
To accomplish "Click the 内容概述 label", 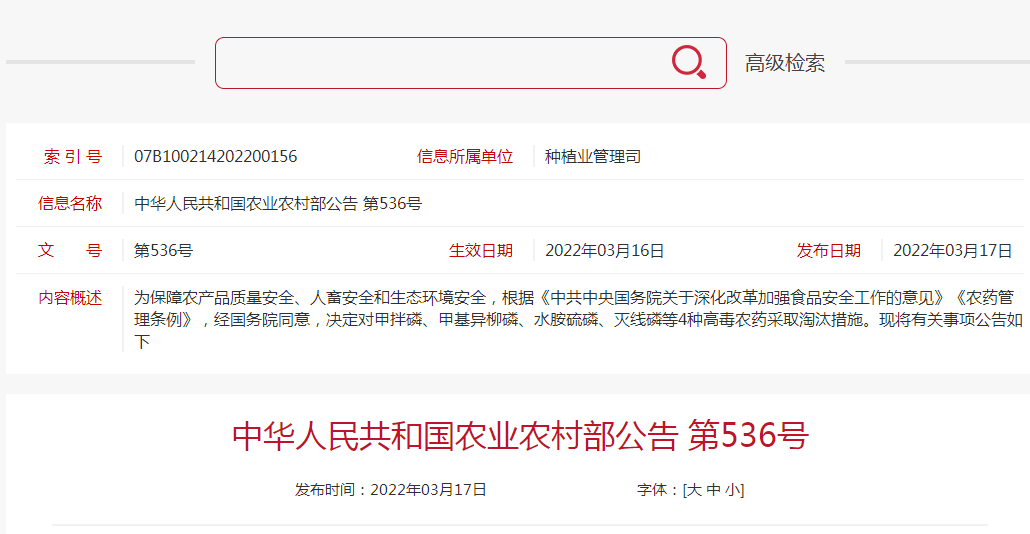I will (70, 298).
